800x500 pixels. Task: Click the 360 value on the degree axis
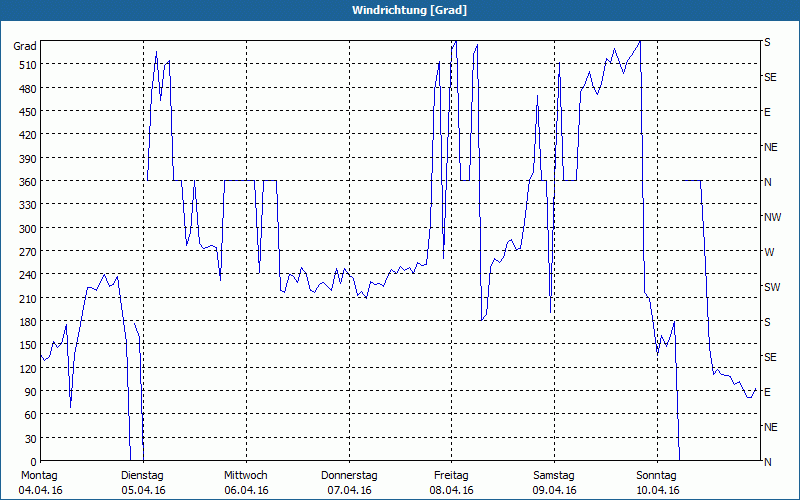pyautogui.click(x=28, y=182)
